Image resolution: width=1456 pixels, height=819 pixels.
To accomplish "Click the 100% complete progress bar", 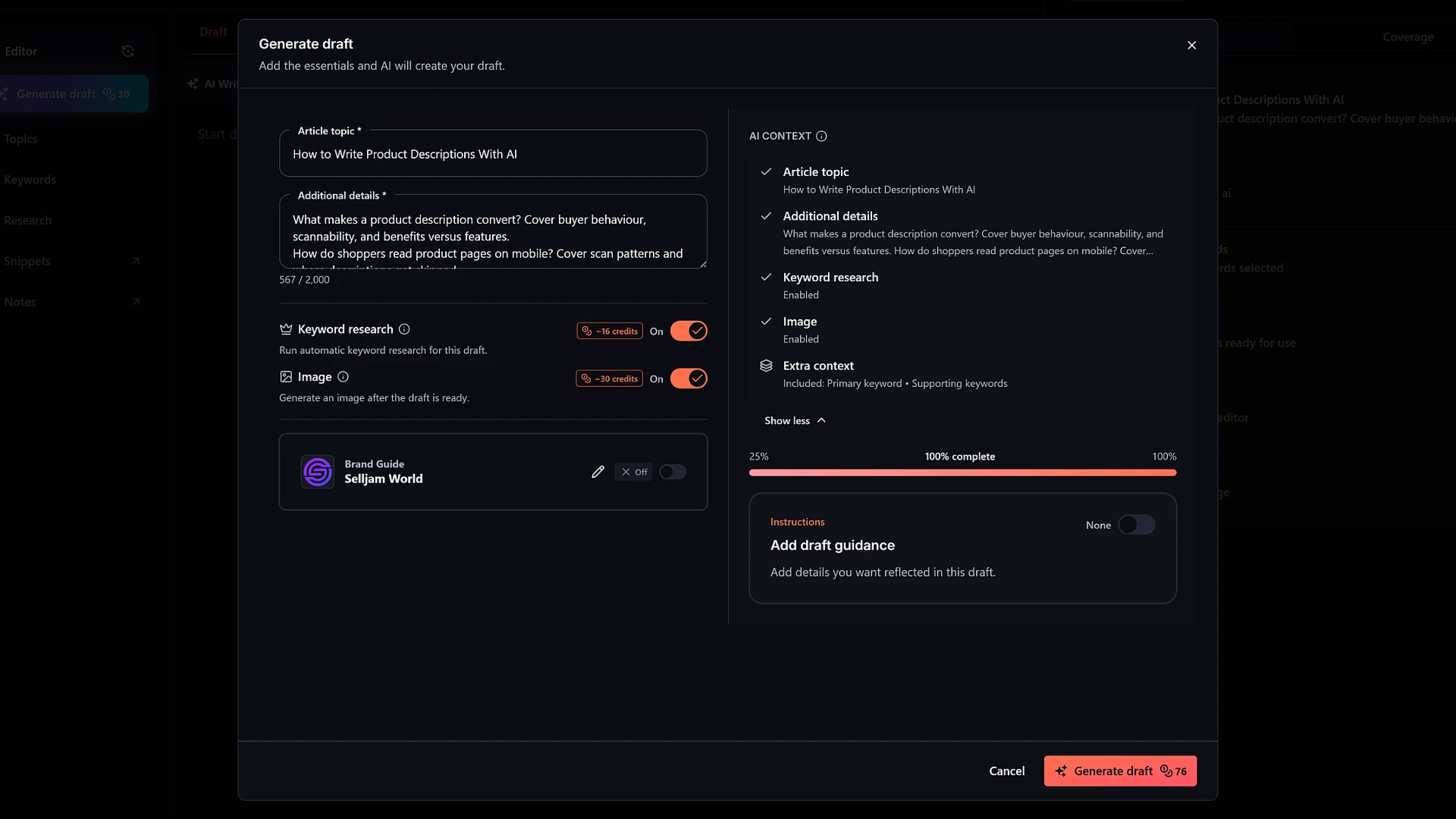I will (x=962, y=473).
